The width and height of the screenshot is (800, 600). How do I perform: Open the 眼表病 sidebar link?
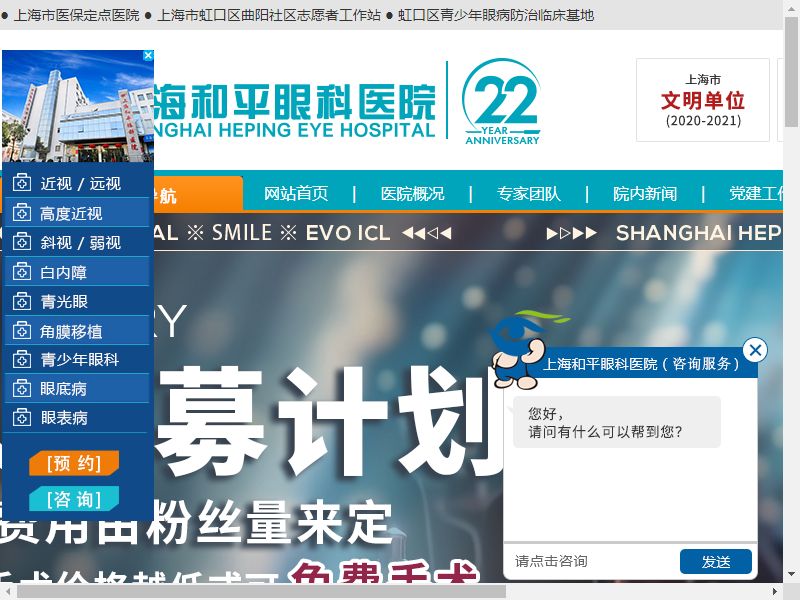(64, 418)
